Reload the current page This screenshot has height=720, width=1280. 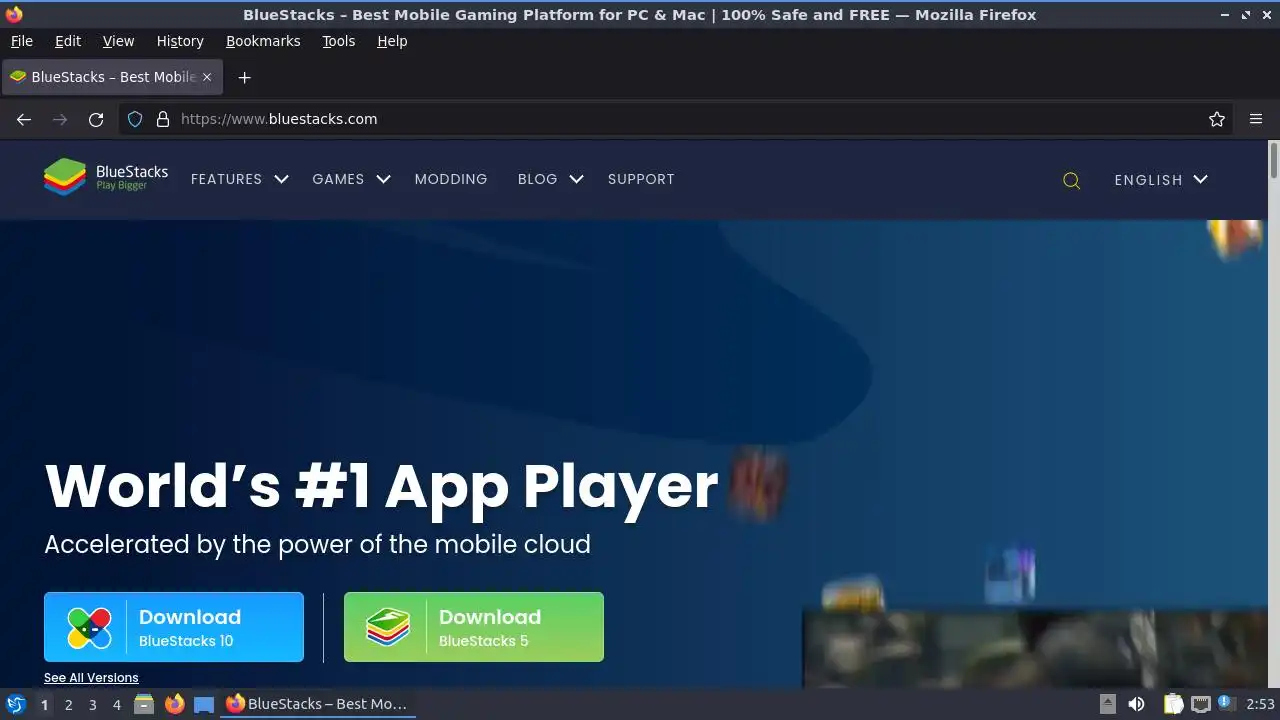(x=96, y=119)
